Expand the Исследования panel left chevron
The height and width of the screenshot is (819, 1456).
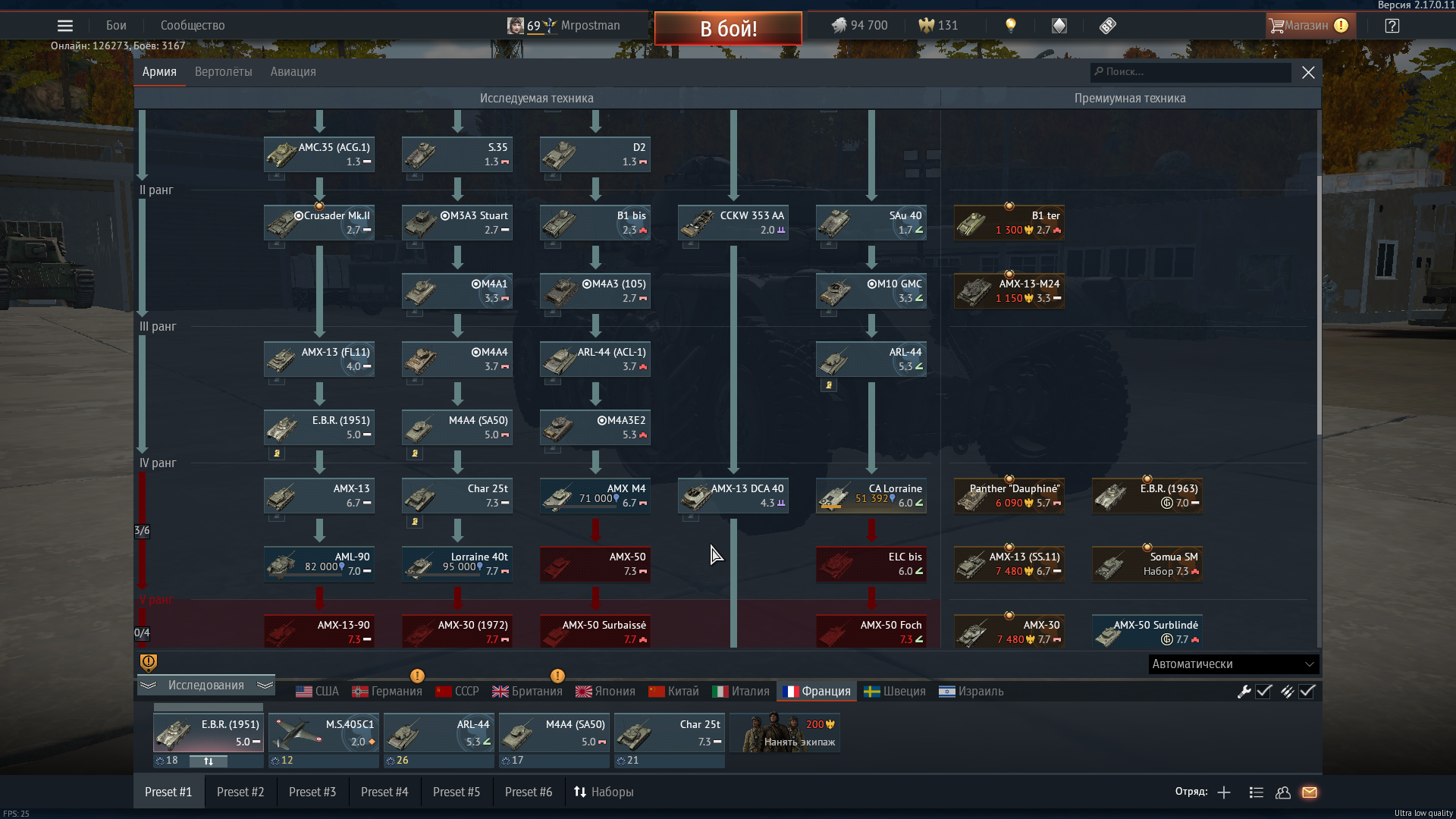149,686
